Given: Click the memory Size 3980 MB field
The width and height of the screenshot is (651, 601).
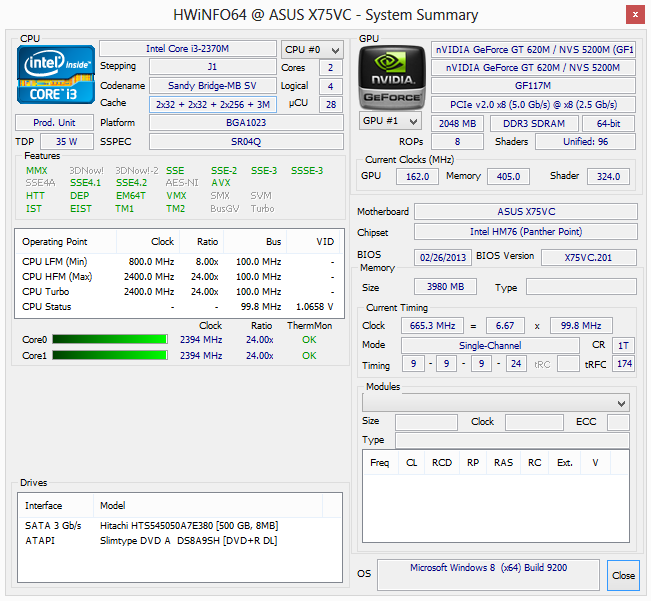Looking at the screenshot, I should (x=445, y=286).
